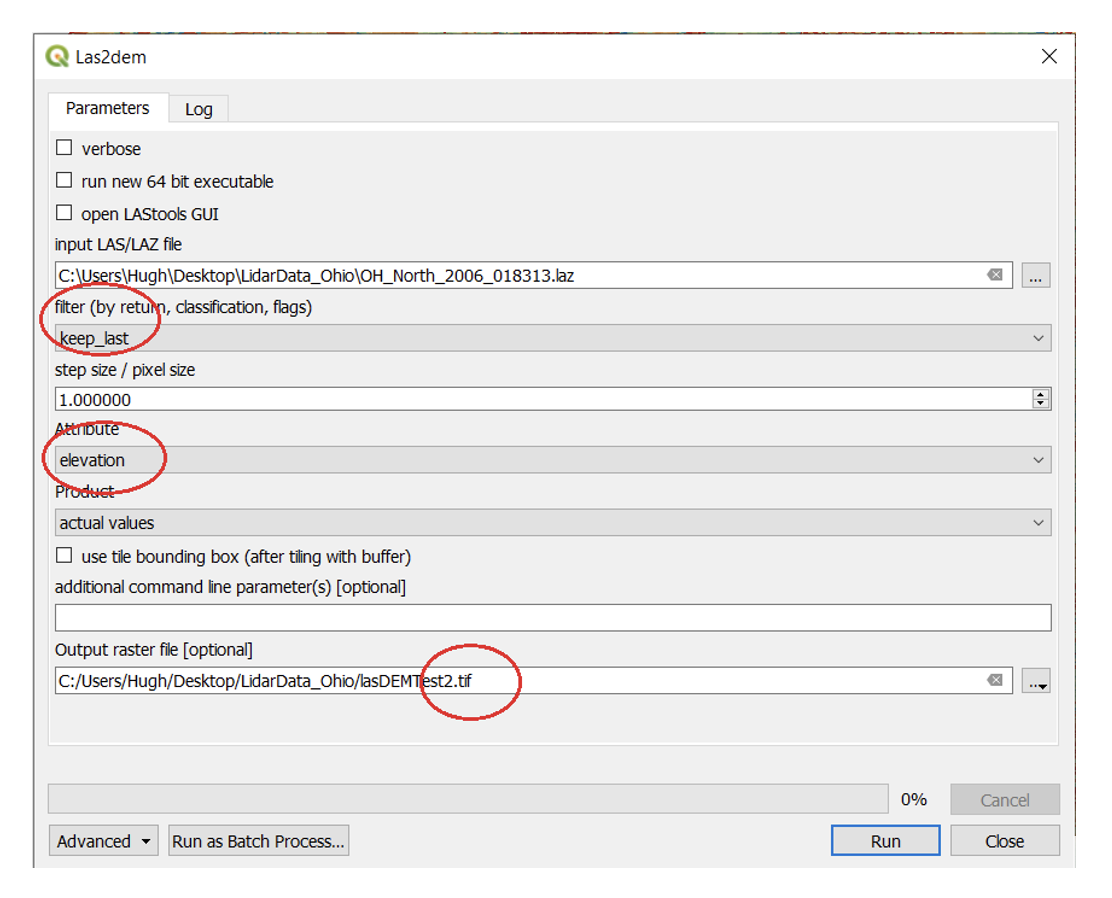Click the Run button
1112x898 pixels.
tap(886, 841)
